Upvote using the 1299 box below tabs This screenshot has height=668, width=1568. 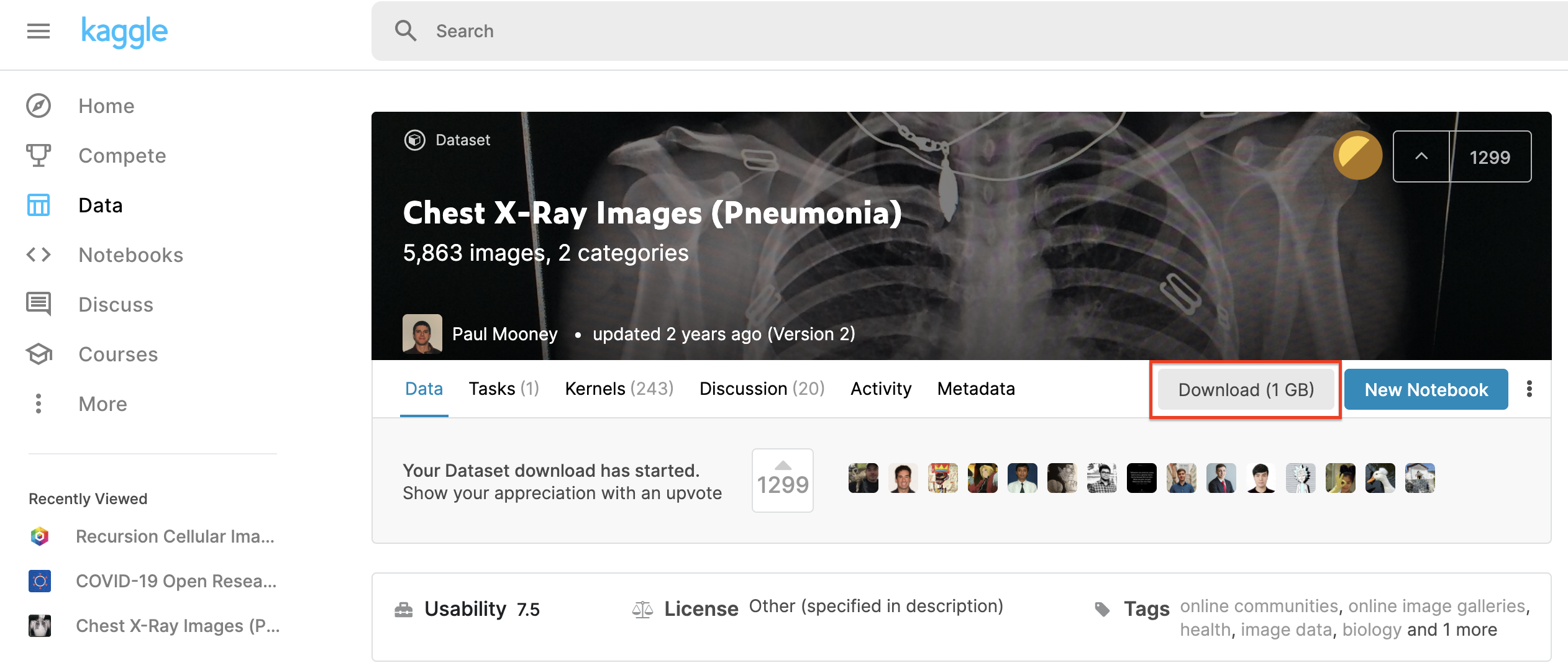782,480
